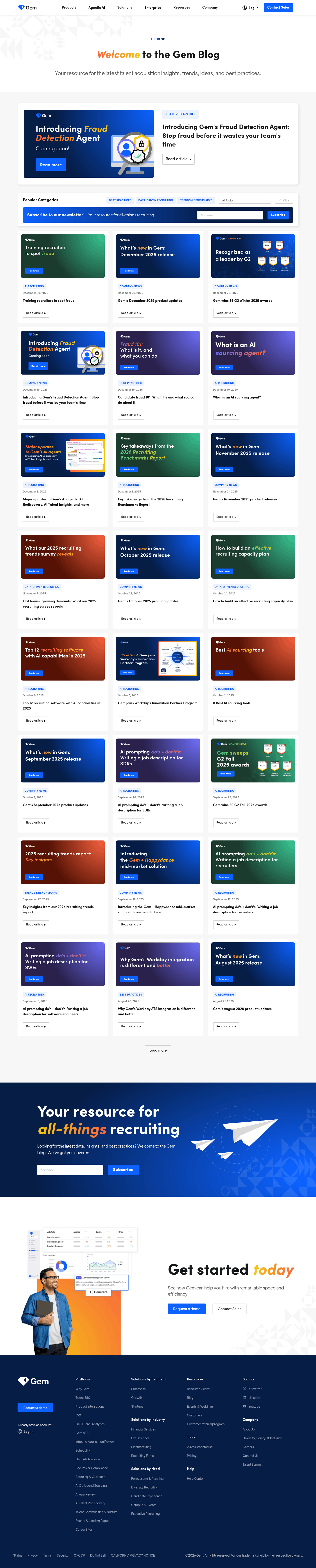Click the footer Log In user icon
The width and height of the screenshot is (316, 1568).
pyautogui.click(x=20, y=1432)
